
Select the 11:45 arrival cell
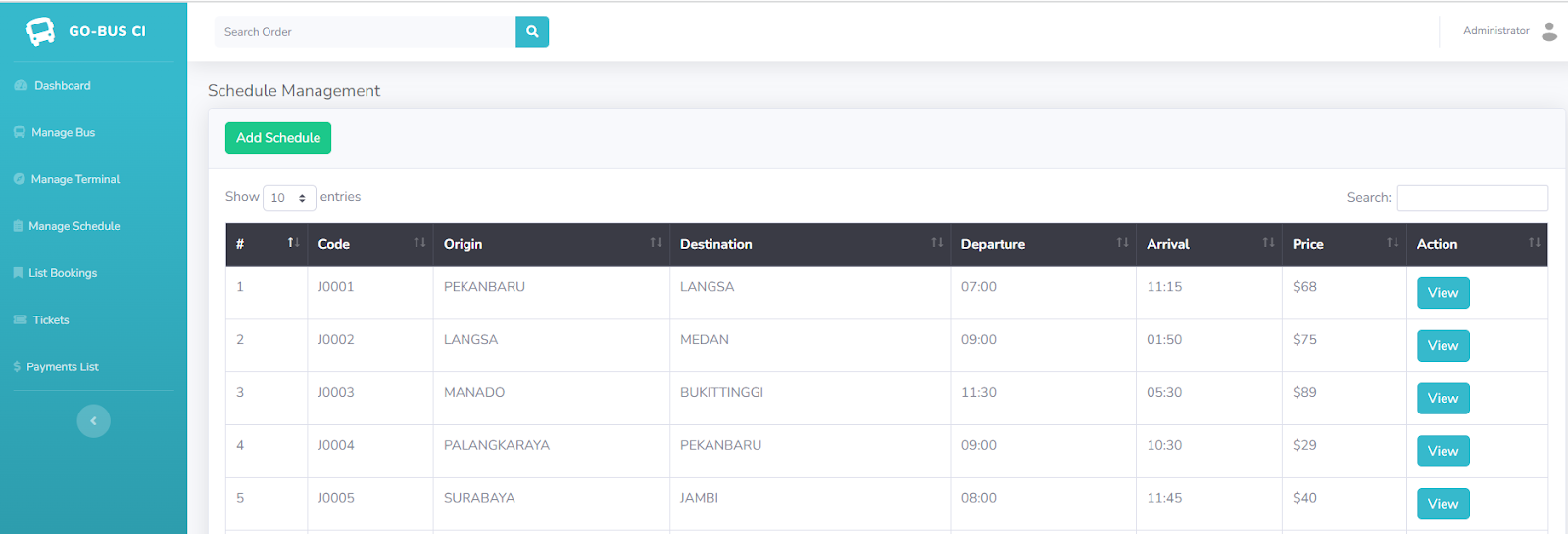(1209, 505)
